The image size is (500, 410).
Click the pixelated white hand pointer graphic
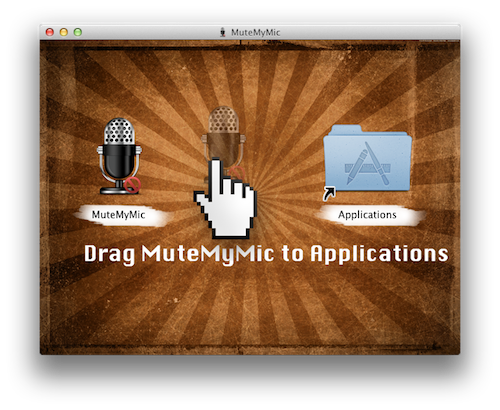[226, 199]
